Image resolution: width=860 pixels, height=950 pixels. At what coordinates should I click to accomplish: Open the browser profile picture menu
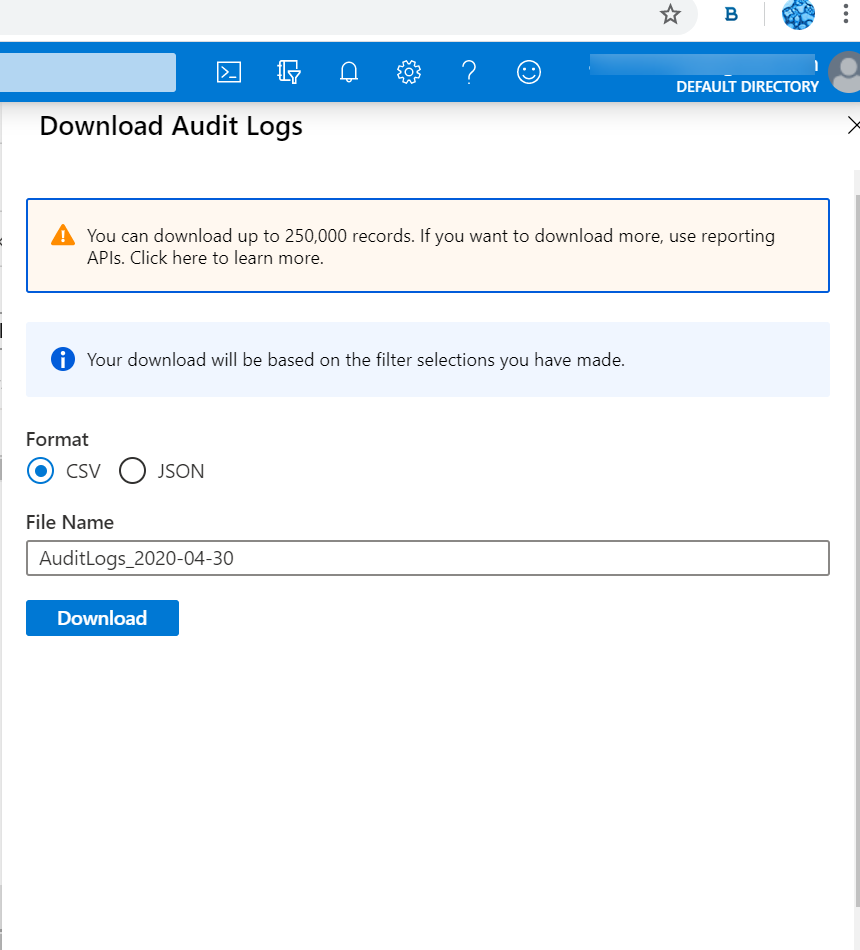point(797,15)
